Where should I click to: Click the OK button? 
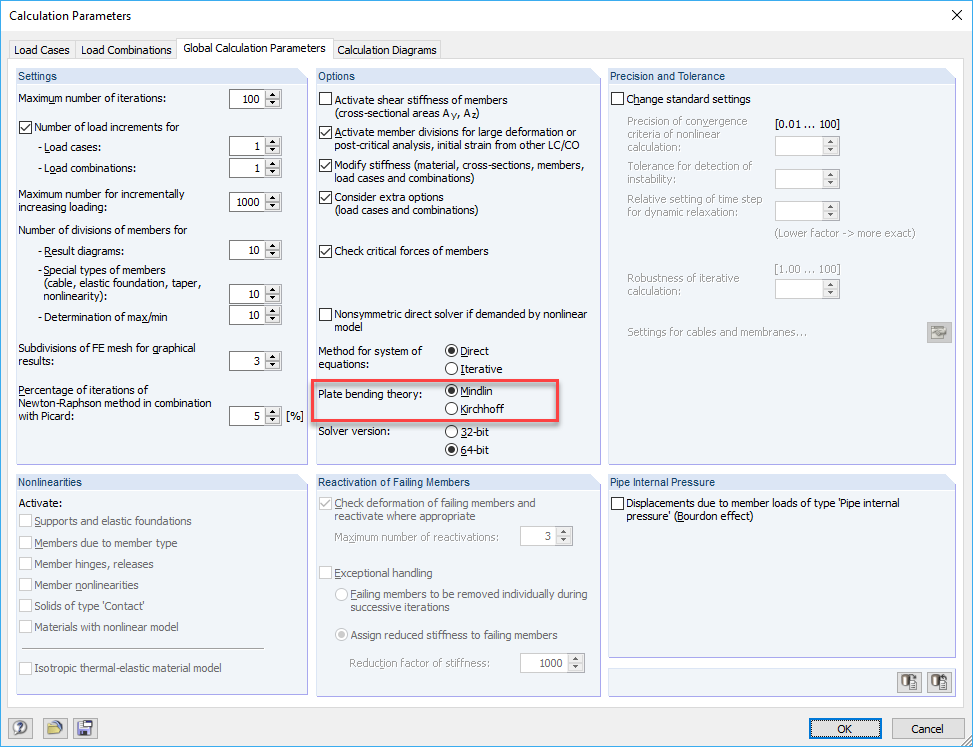coord(845,728)
